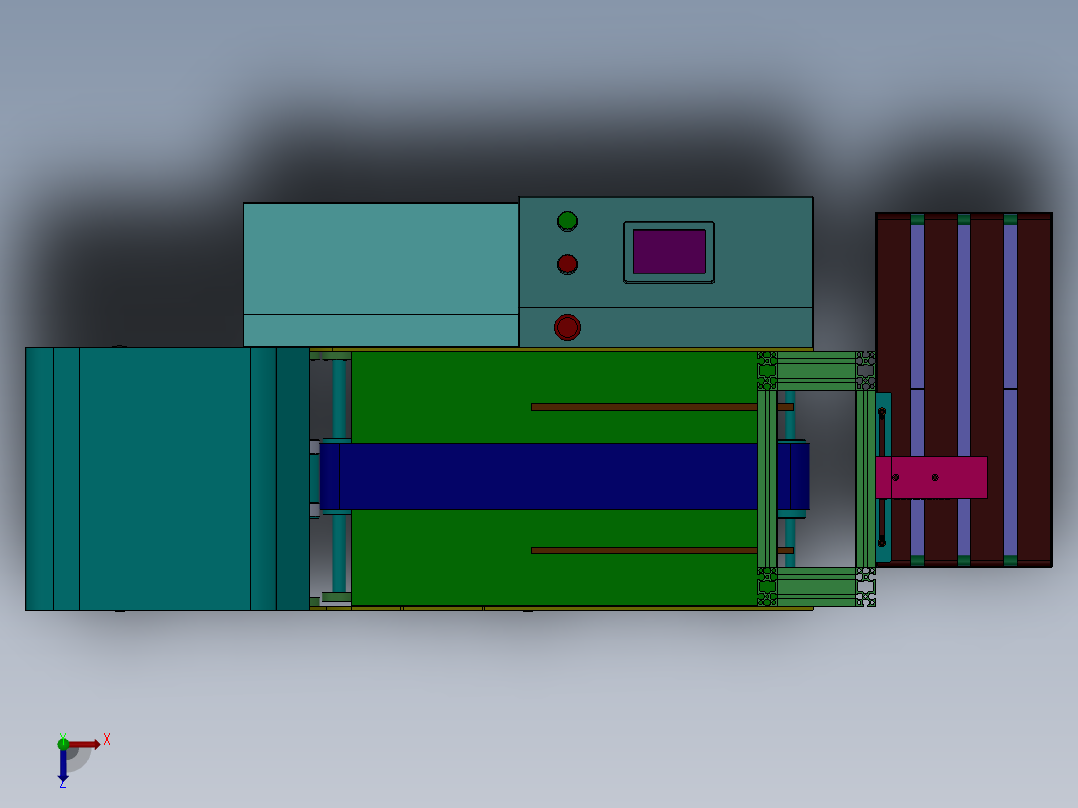The width and height of the screenshot is (1078, 808).
Task: Select the large red emergency stop button
Action: [x=567, y=327]
